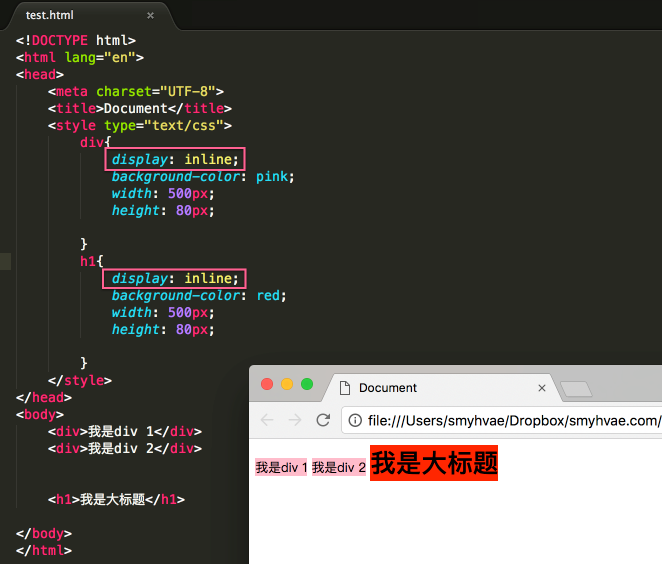Viewport: 662px width, 564px height.
Task: Click the DOCTYPE html line
Action: pyautogui.click(x=76, y=41)
